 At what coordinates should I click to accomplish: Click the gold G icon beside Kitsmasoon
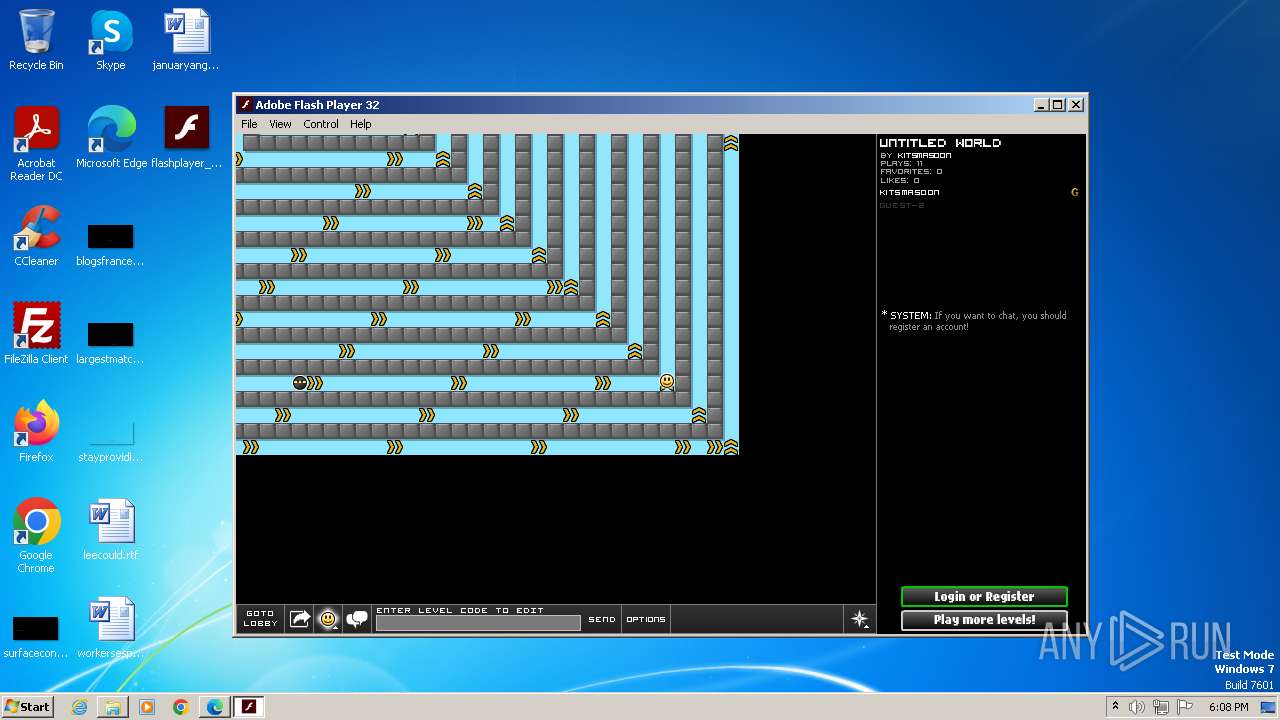point(1075,192)
